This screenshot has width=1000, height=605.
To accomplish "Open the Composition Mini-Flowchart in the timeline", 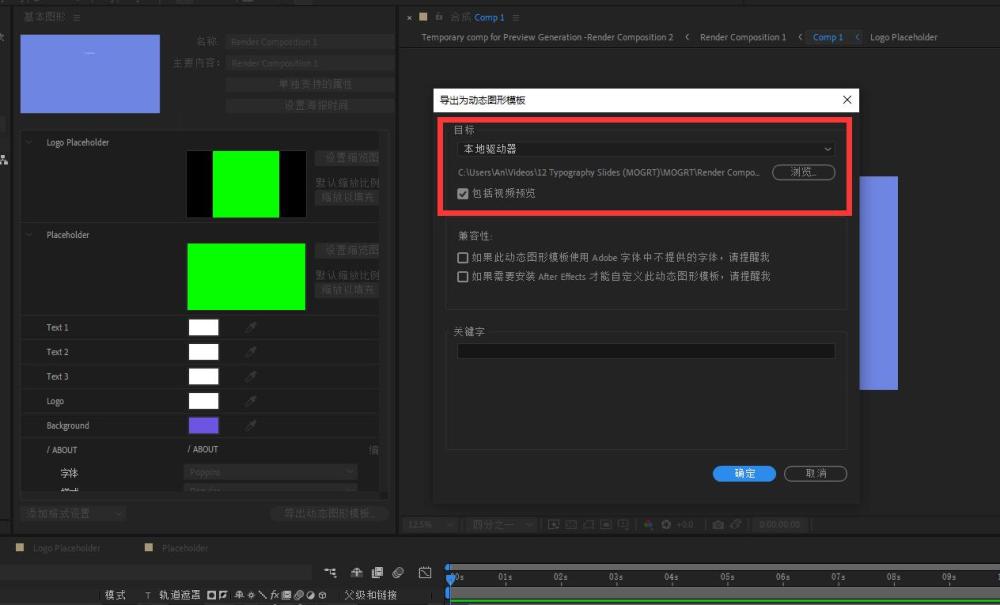I will pos(330,572).
